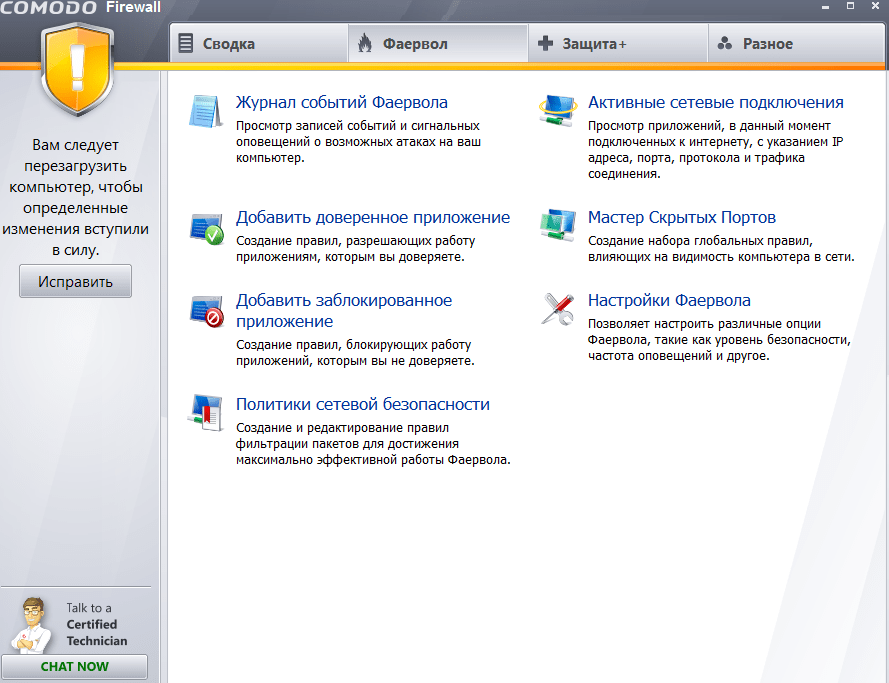Open Настройки Фаервола link
Screen dimensions: 889x683
(669, 300)
